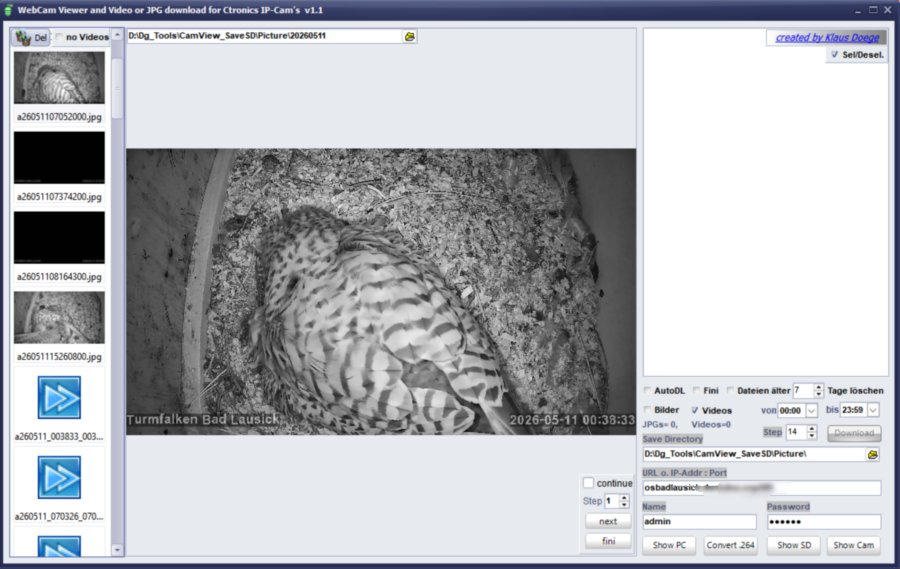
Task: Click the Password input field
Action: point(824,521)
